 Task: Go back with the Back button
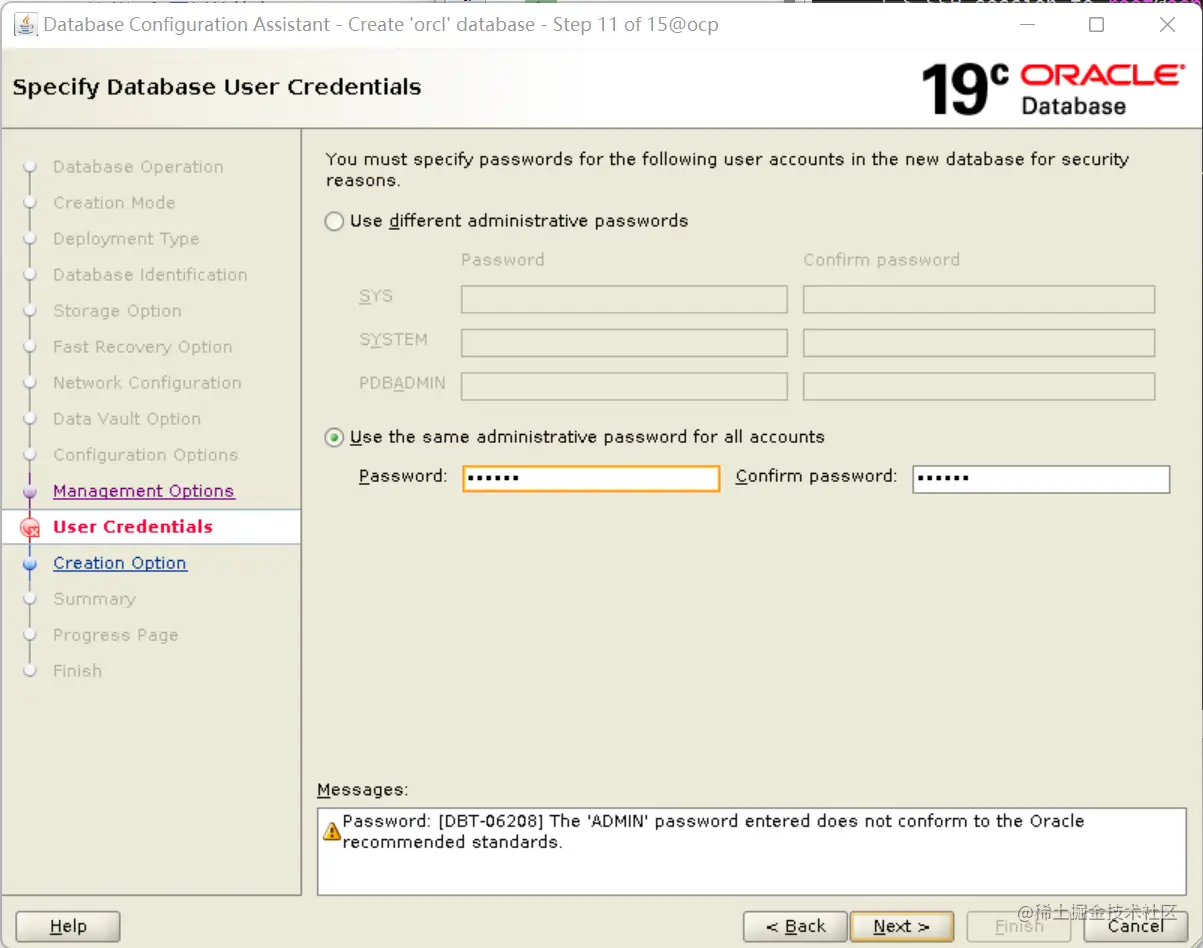pos(796,927)
